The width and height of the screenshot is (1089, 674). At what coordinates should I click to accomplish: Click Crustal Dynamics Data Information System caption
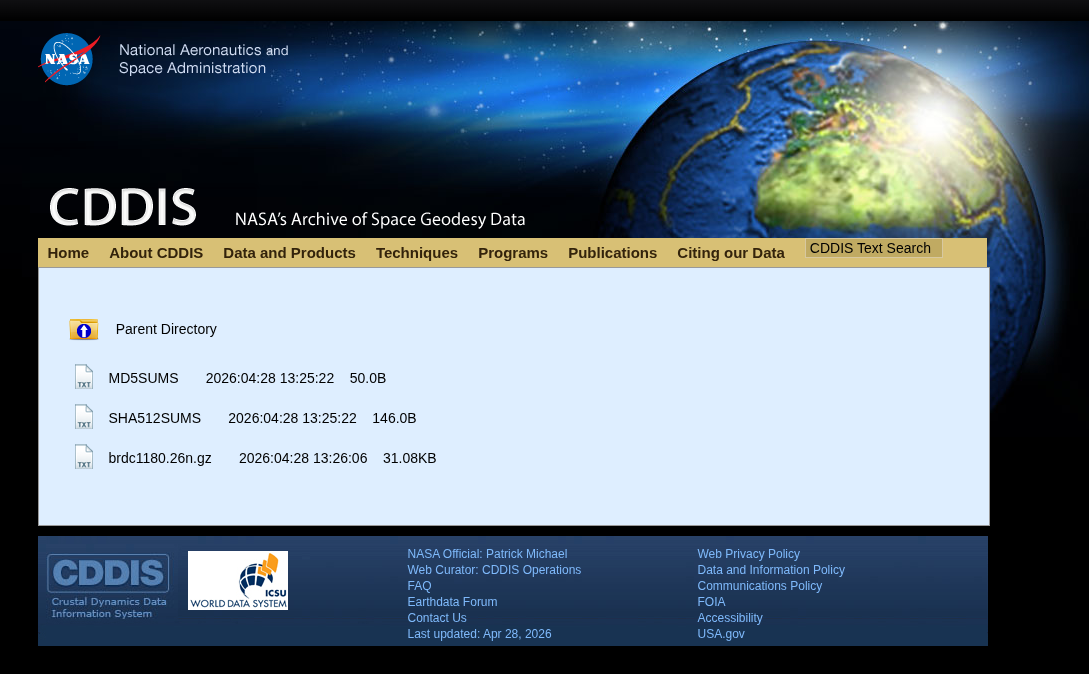109,607
